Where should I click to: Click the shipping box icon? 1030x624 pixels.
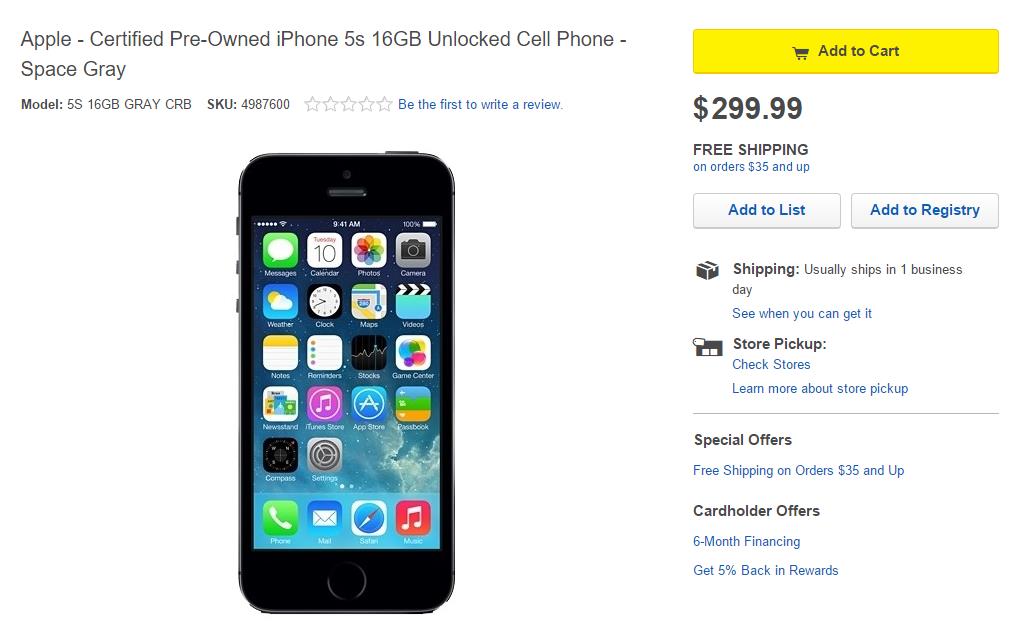click(707, 270)
